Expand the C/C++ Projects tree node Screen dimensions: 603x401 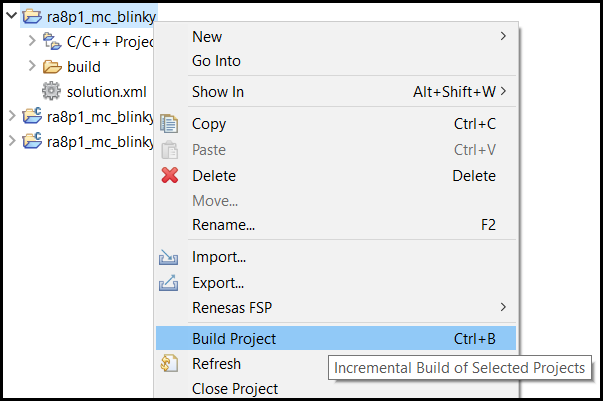(32, 40)
